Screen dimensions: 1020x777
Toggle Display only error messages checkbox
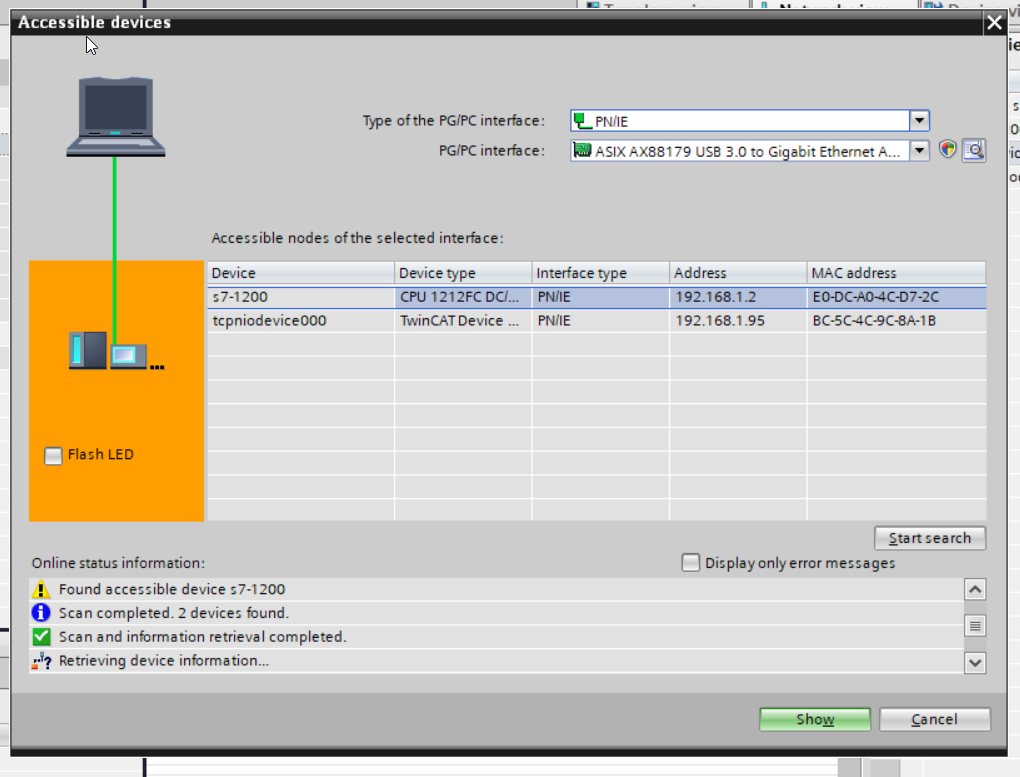coord(691,562)
